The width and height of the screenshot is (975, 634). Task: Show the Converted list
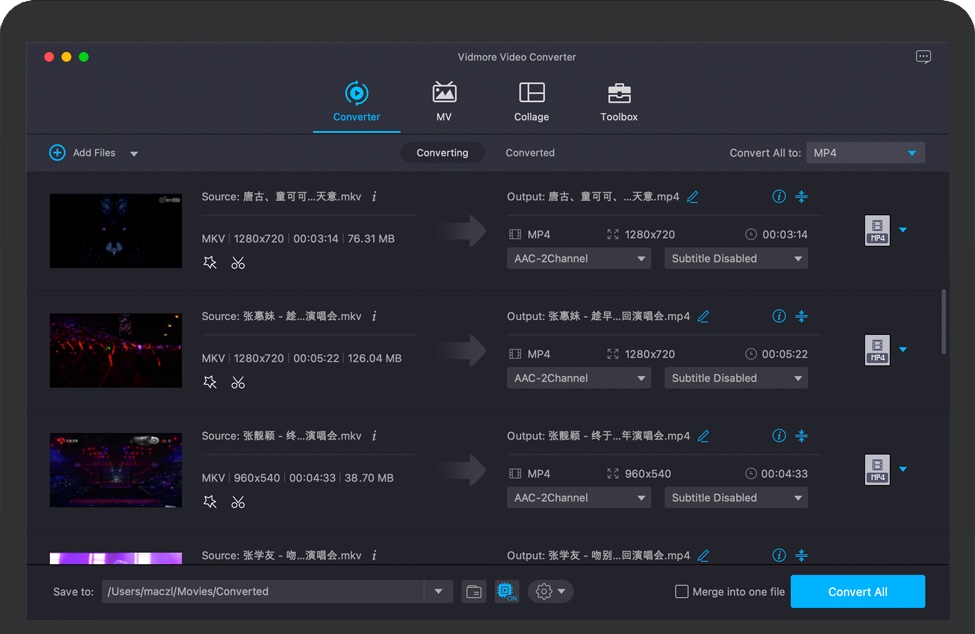point(530,153)
